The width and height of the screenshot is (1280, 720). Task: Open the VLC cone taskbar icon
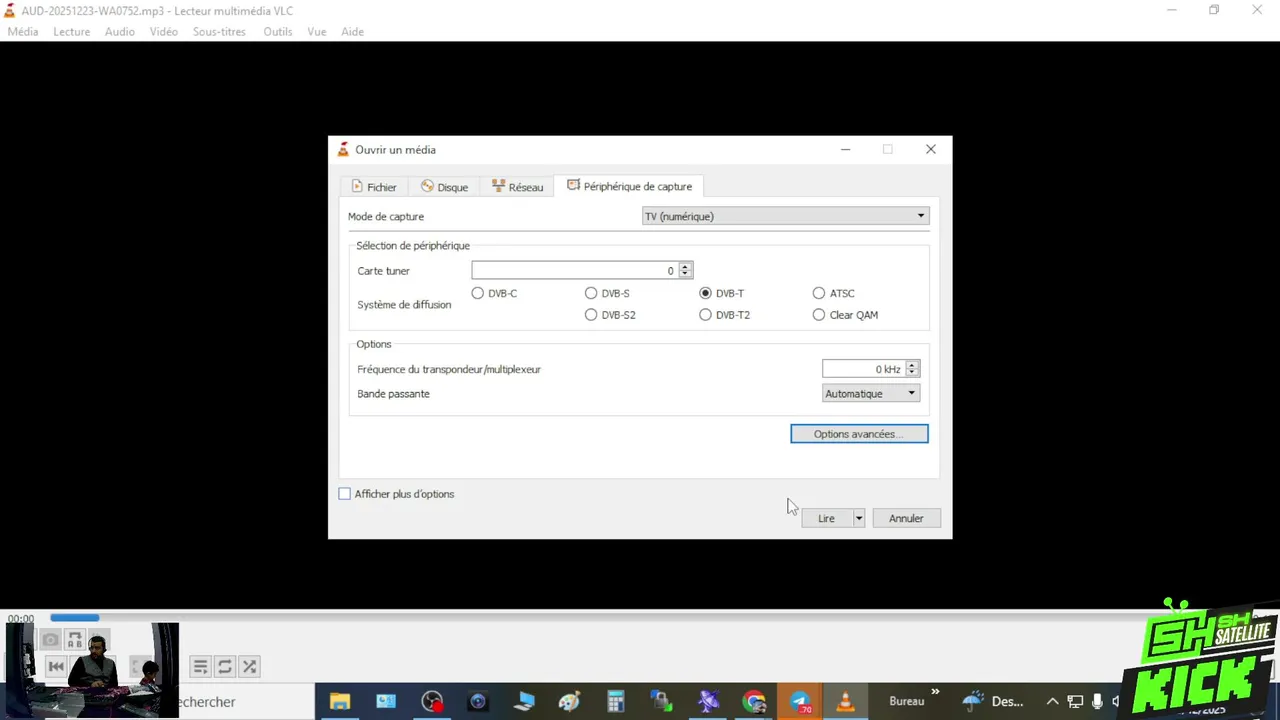click(x=845, y=702)
